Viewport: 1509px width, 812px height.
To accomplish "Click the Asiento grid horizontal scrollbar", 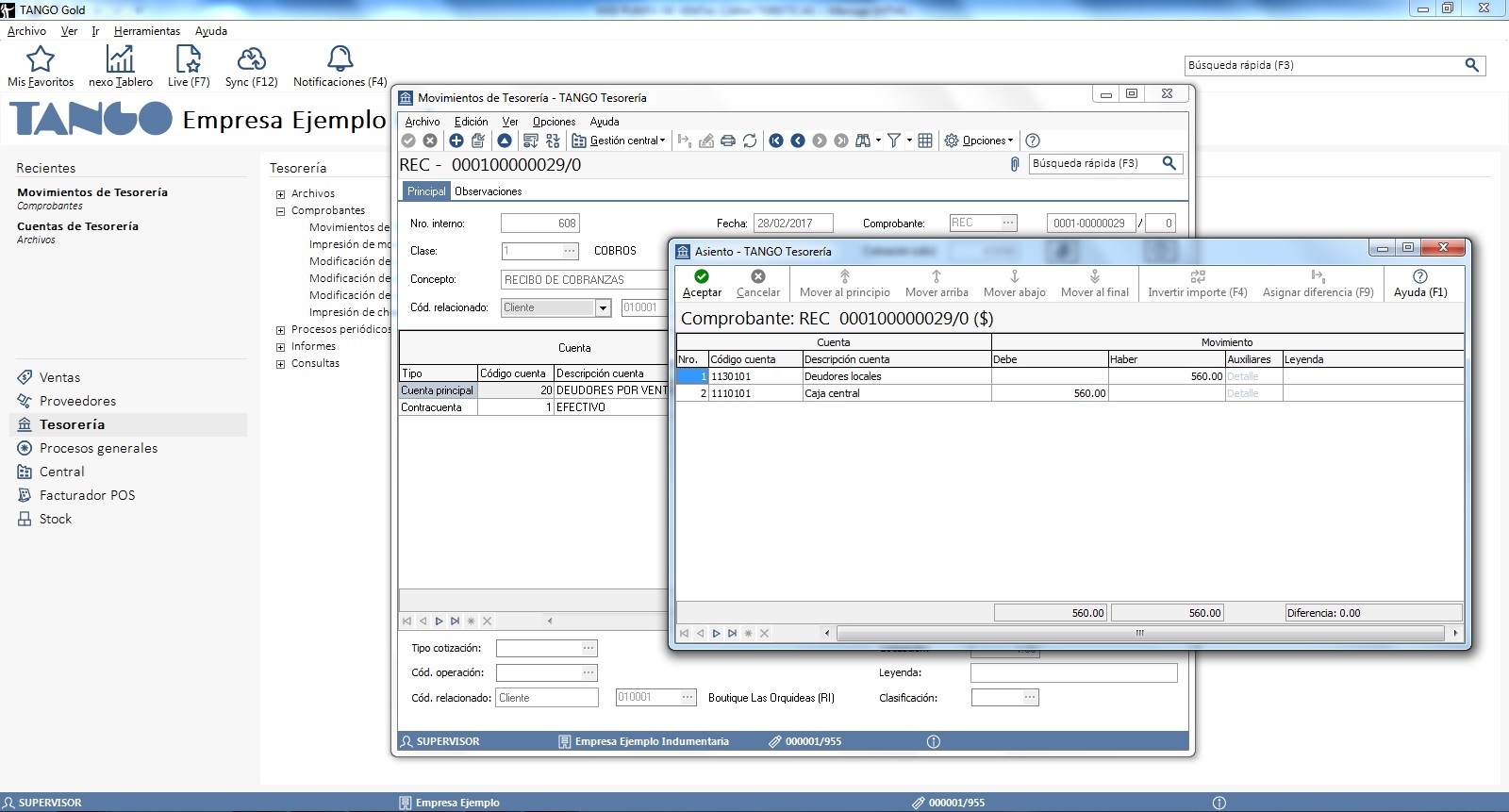I will point(1139,633).
